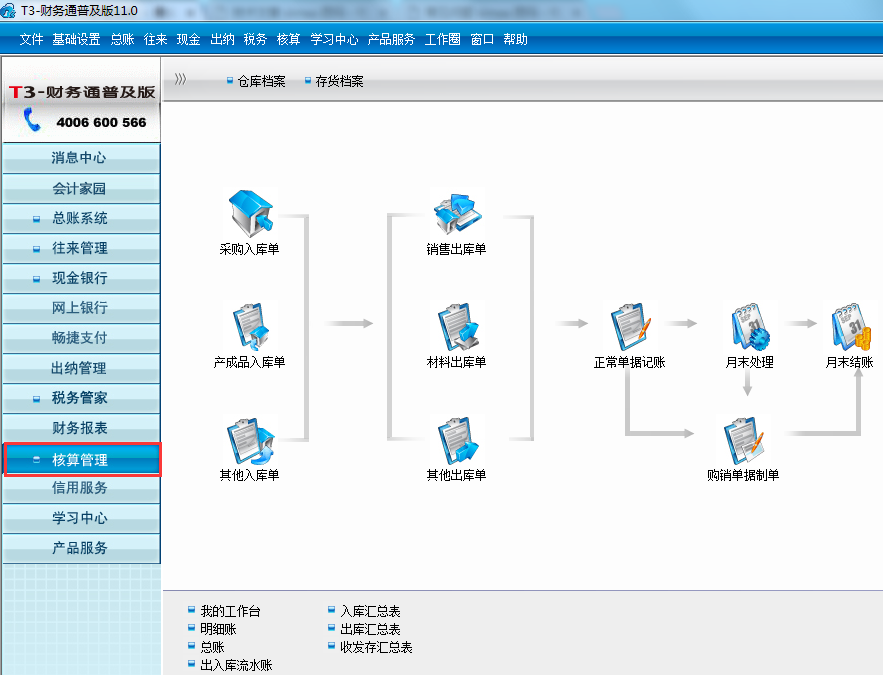Click the 月末结账 month-end closing icon
883x675 pixels.
pyautogui.click(x=849, y=328)
